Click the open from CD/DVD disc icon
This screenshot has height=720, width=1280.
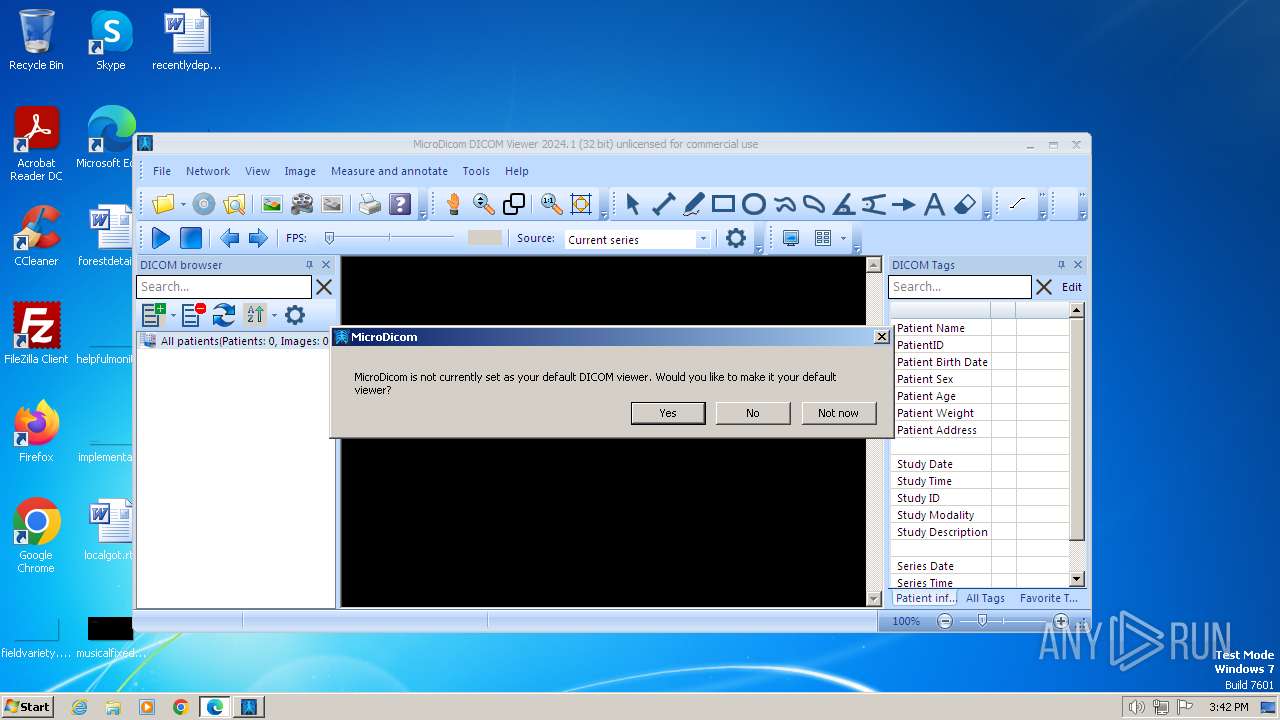204,204
